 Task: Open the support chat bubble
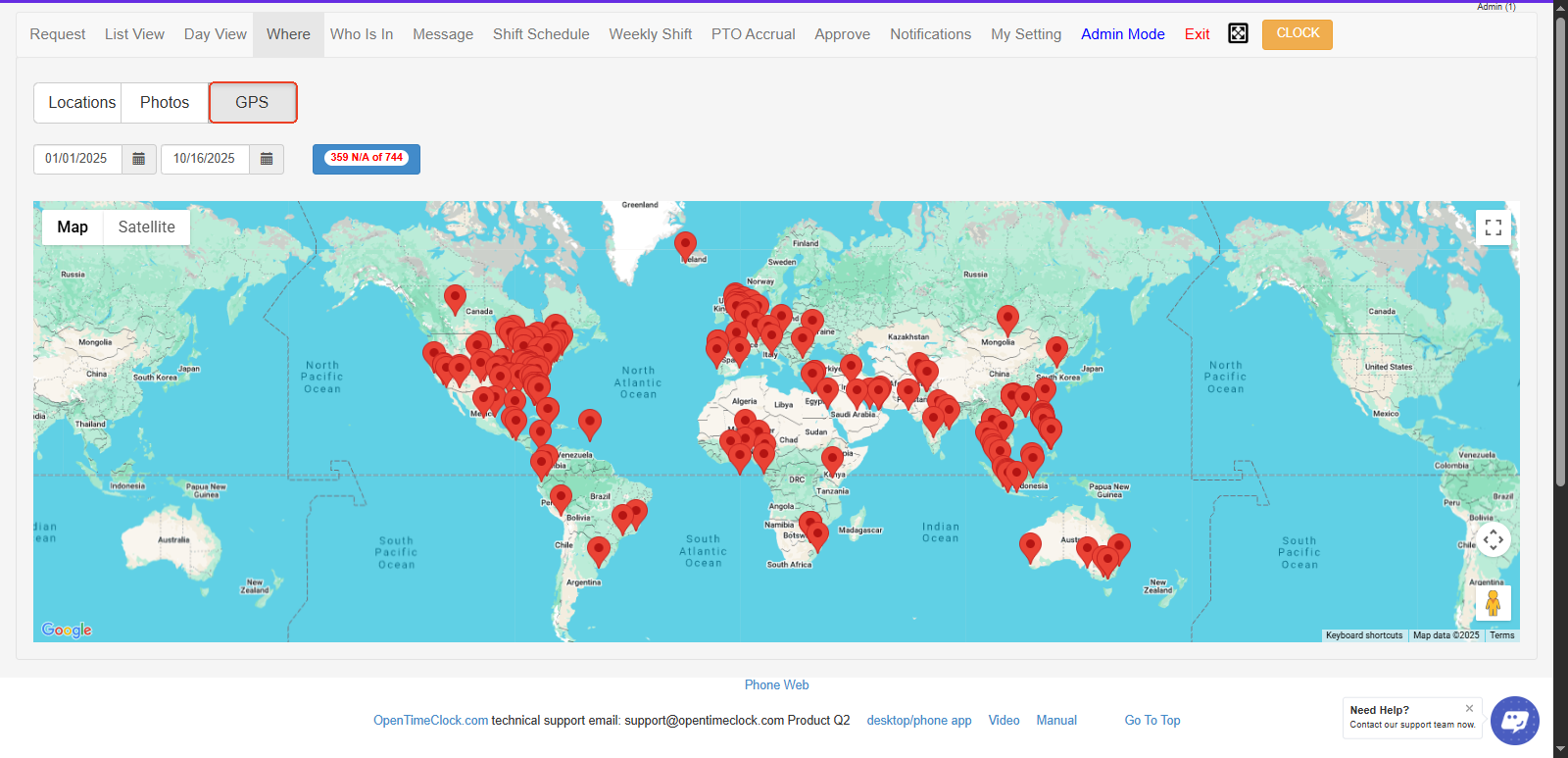pos(1514,721)
